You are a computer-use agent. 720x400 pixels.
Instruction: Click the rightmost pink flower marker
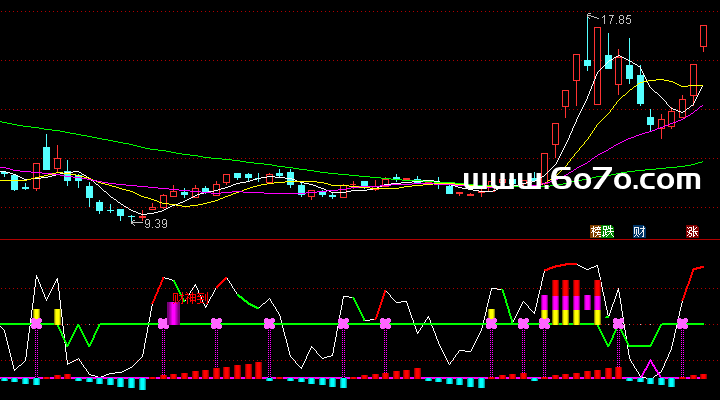pos(683,323)
